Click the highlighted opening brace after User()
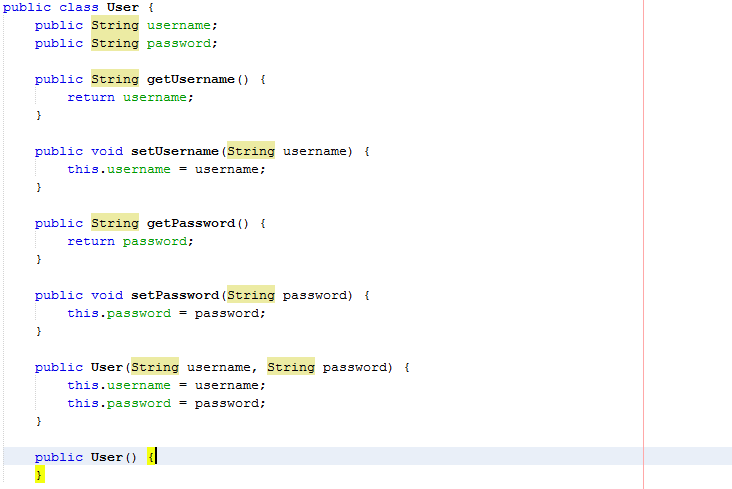 (x=151, y=456)
